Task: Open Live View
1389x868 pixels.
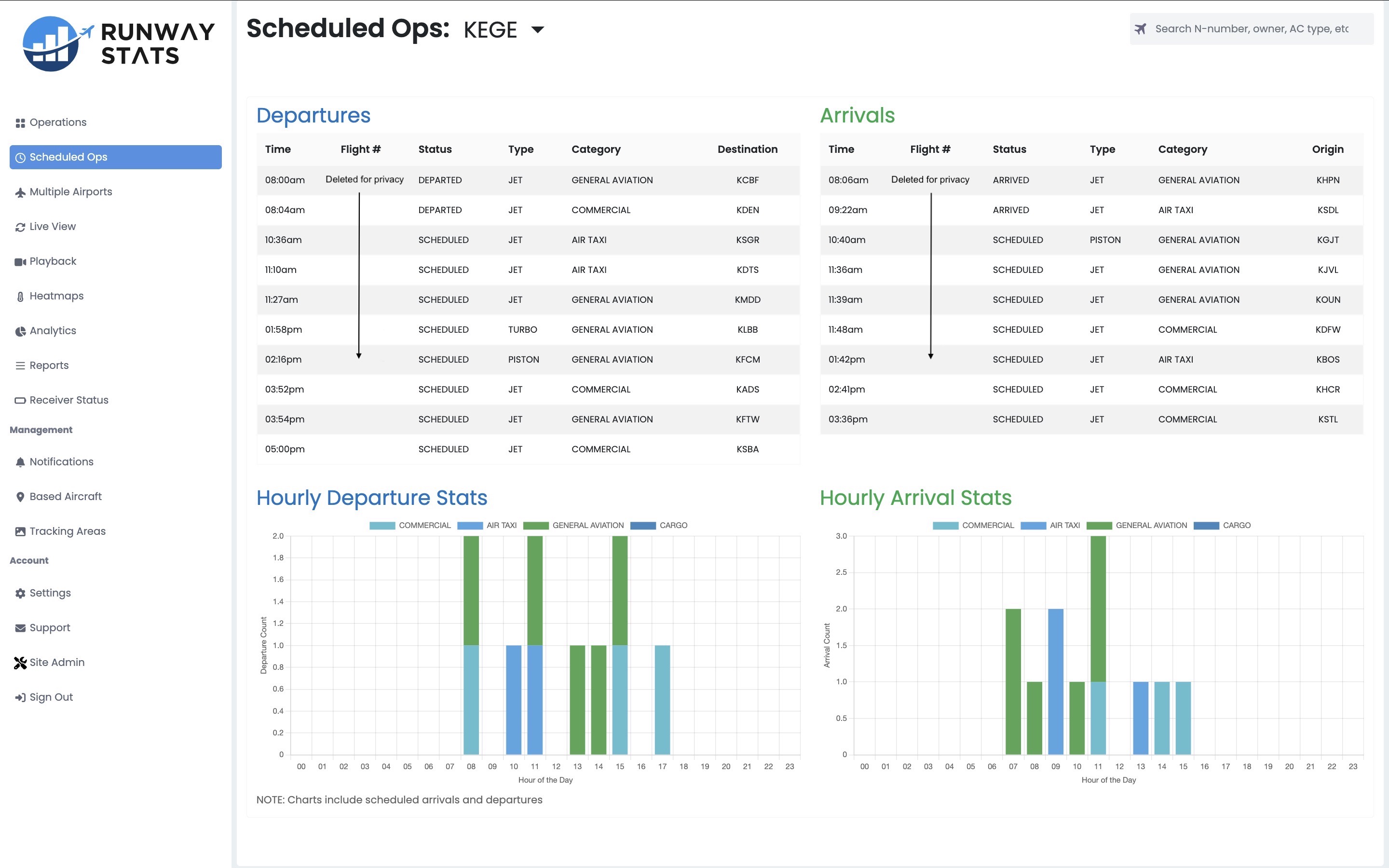Action: click(x=115, y=226)
